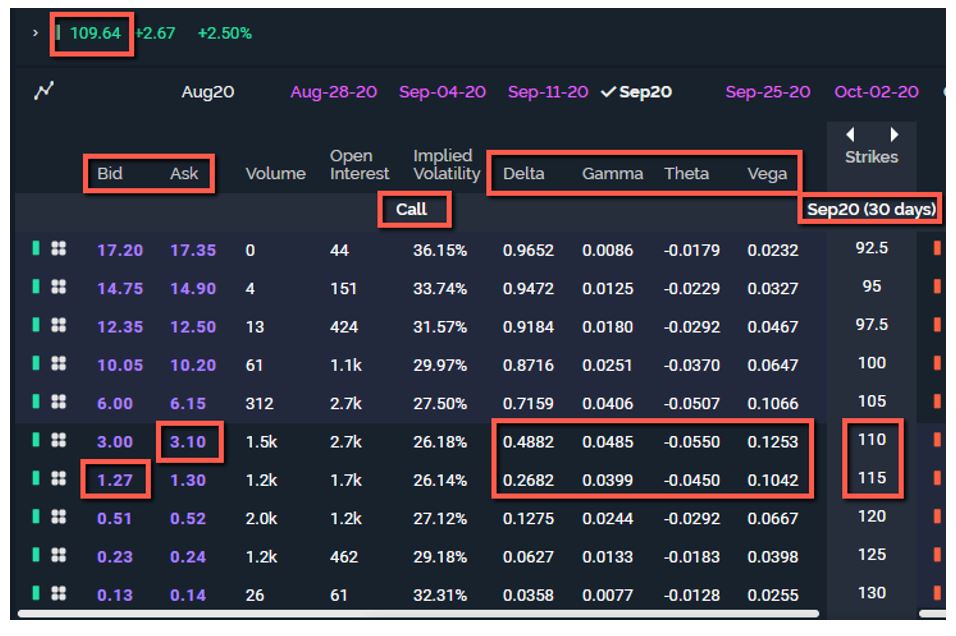Sort by the Open Interest column header
The width and height of the screenshot is (956, 636).
(x=359, y=165)
